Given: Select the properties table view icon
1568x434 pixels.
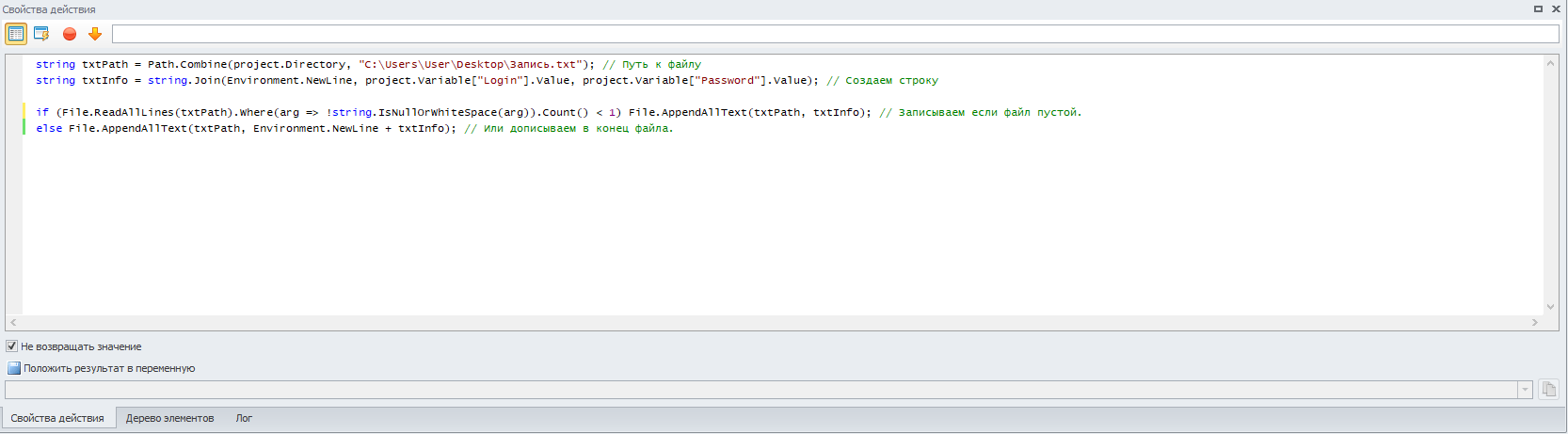Looking at the screenshot, I should click(x=16, y=34).
